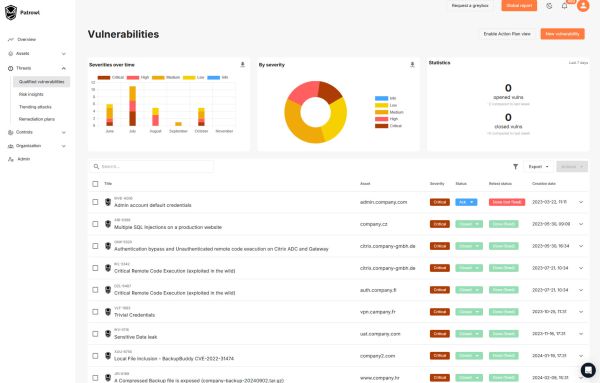Click the Patrowl logo
The width and height of the screenshot is (600, 383).
click(22, 13)
